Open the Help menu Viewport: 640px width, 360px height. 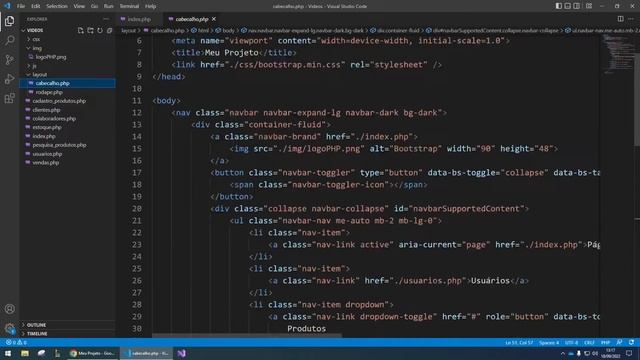(x=150, y=6)
